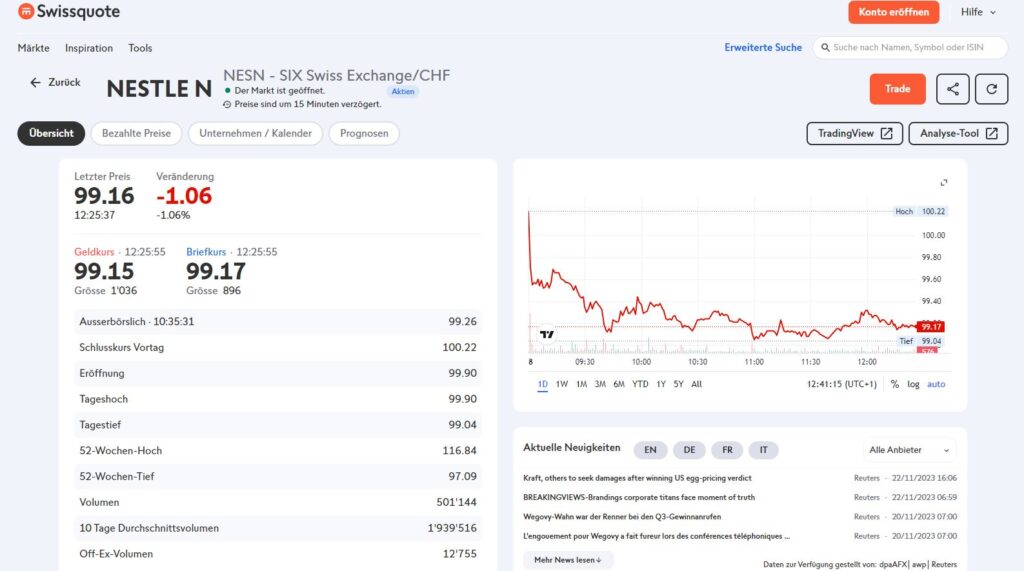Viewport: 1024px width, 571px height.
Task: Click the orange Trade button
Action: 897,89
